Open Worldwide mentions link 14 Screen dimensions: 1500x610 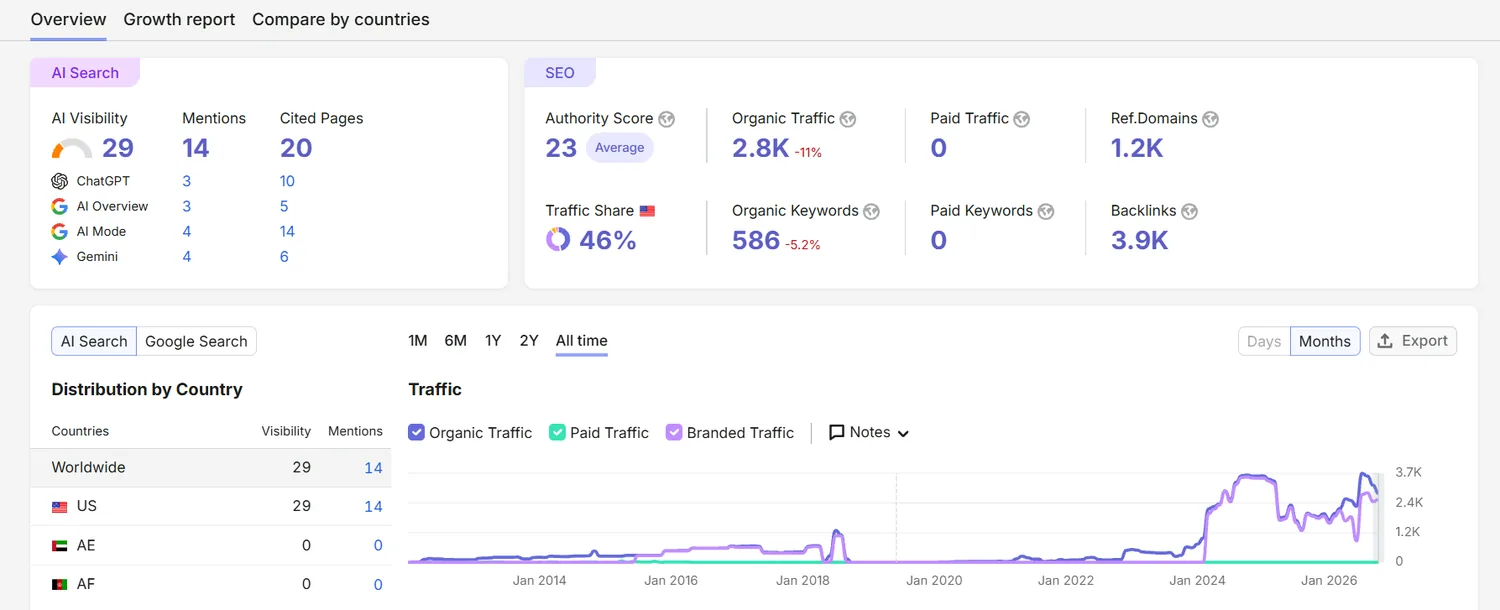373,468
